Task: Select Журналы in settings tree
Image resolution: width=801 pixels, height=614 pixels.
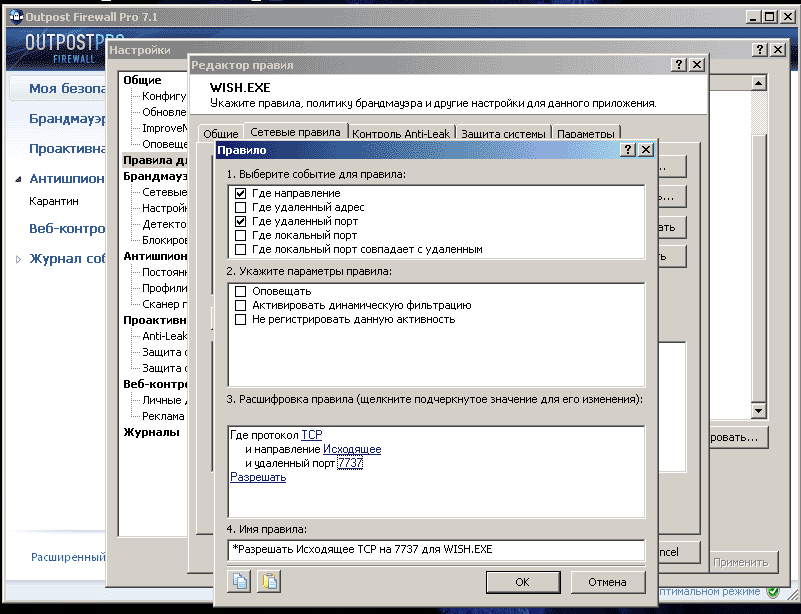Action: click(151, 433)
